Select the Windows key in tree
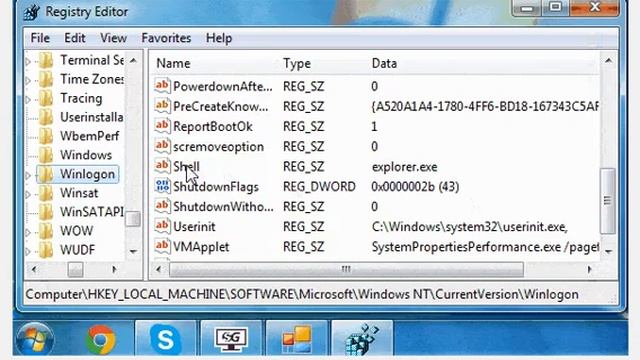 [86, 155]
